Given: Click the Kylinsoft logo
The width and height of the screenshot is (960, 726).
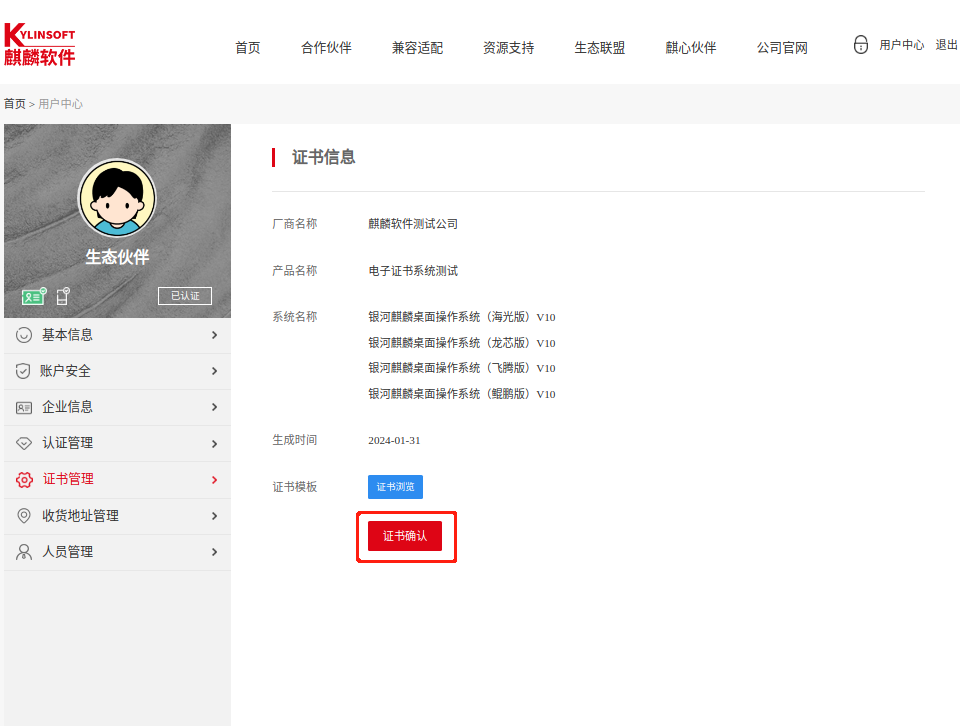Looking at the screenshot, I should click(x=40, y=45).
